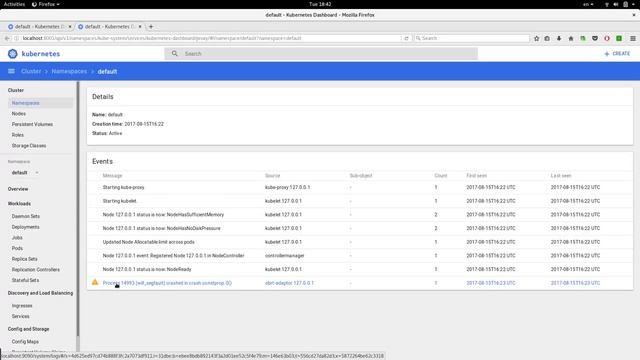This screenshot has width=640, height=360.
Task: Open the Pocket icon in Firefox toolbar
Action: [595, 38]
